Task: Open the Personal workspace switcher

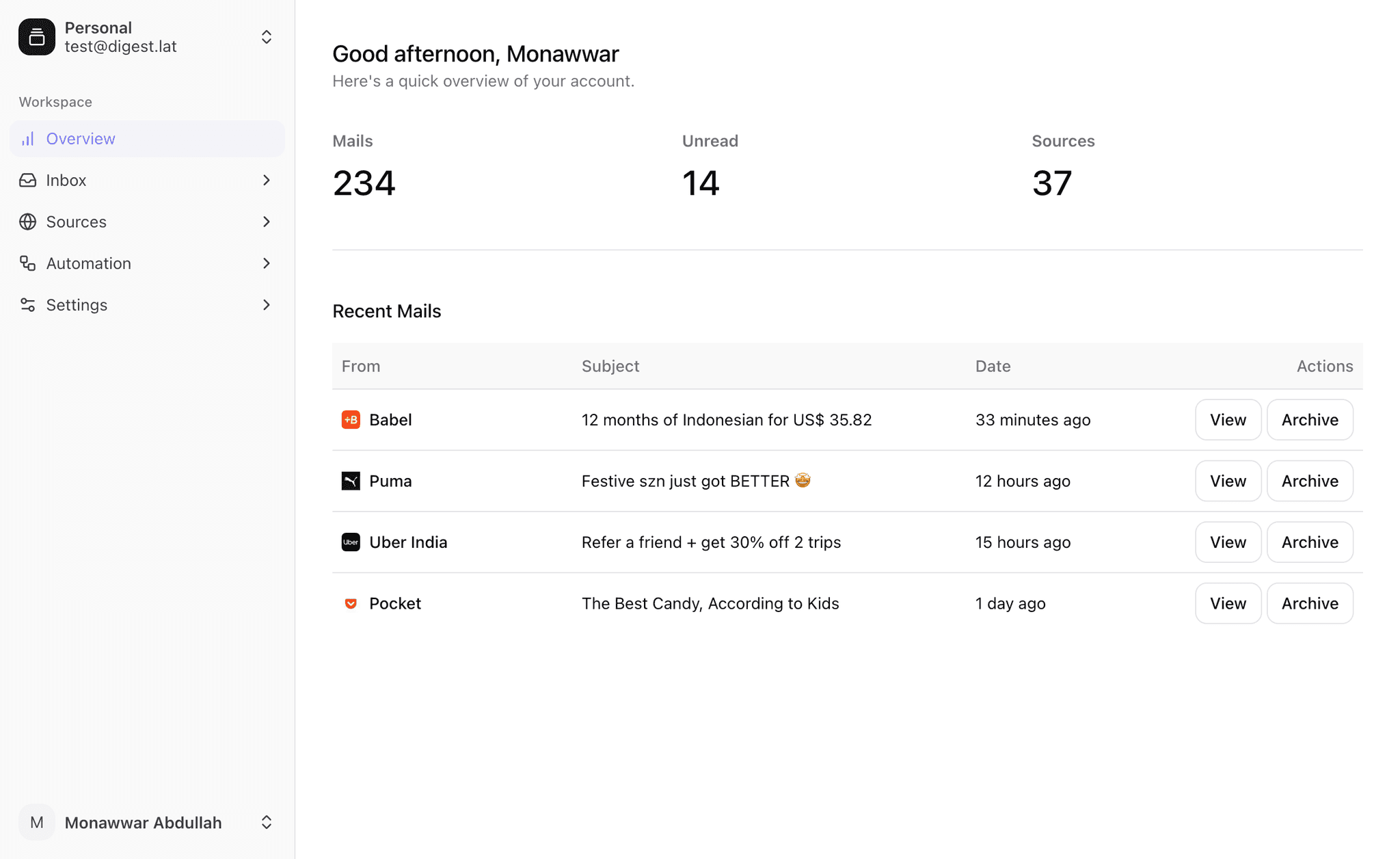Action: (x=267, y=37)
